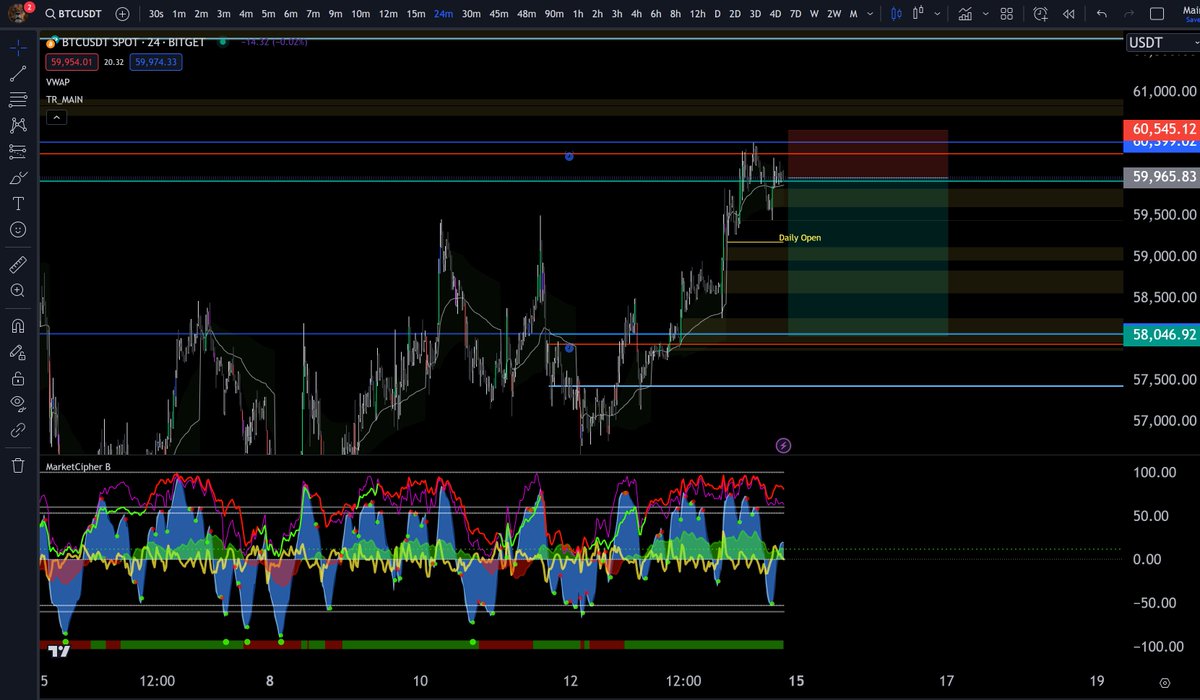The image size is (1200, 700).
Task: Switch to the 90m timeframe
Action: (553, 14)
